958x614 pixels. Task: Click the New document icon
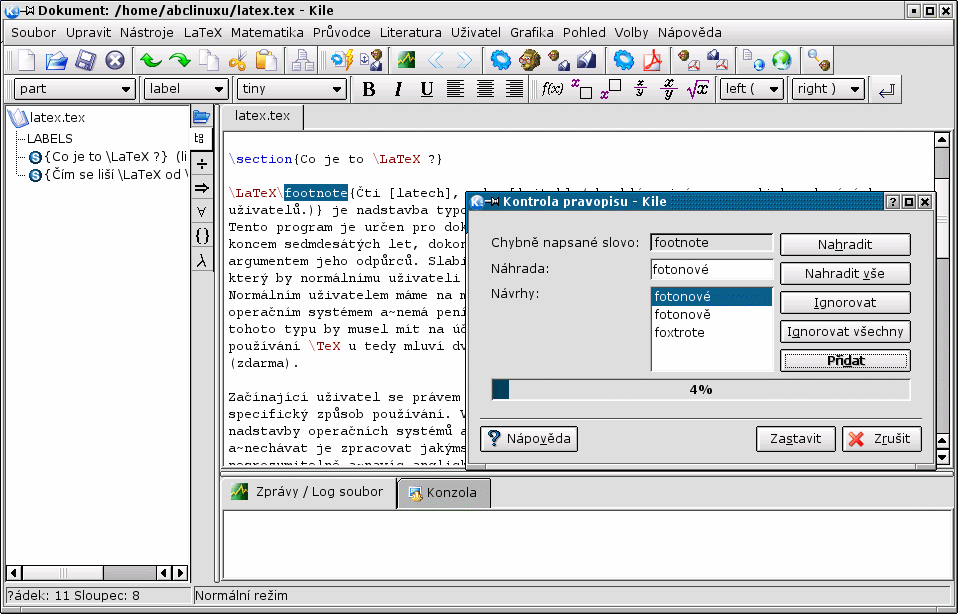pyautogui.click(x=26, y=60)
